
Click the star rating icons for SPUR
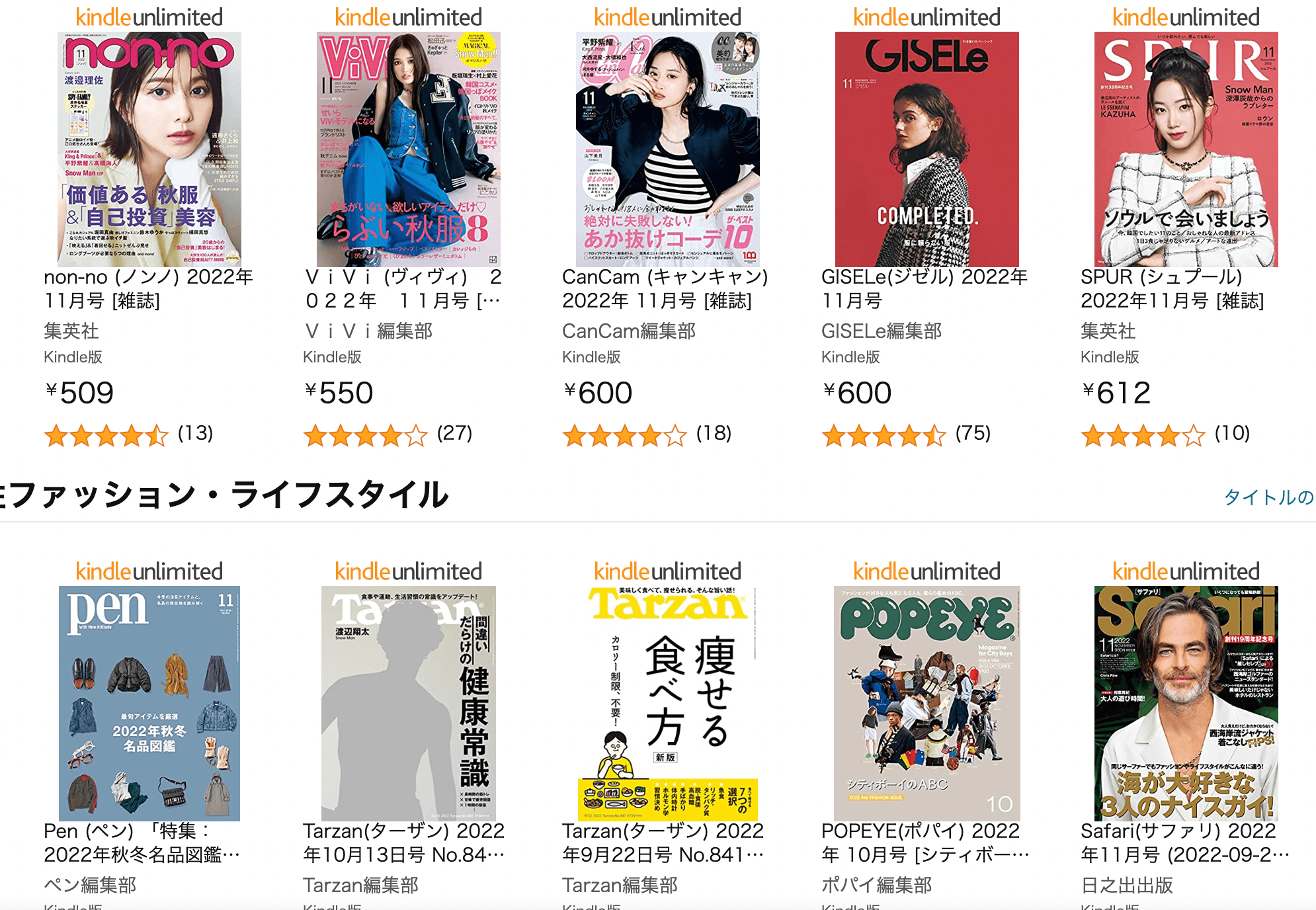tap(1143, 436)
